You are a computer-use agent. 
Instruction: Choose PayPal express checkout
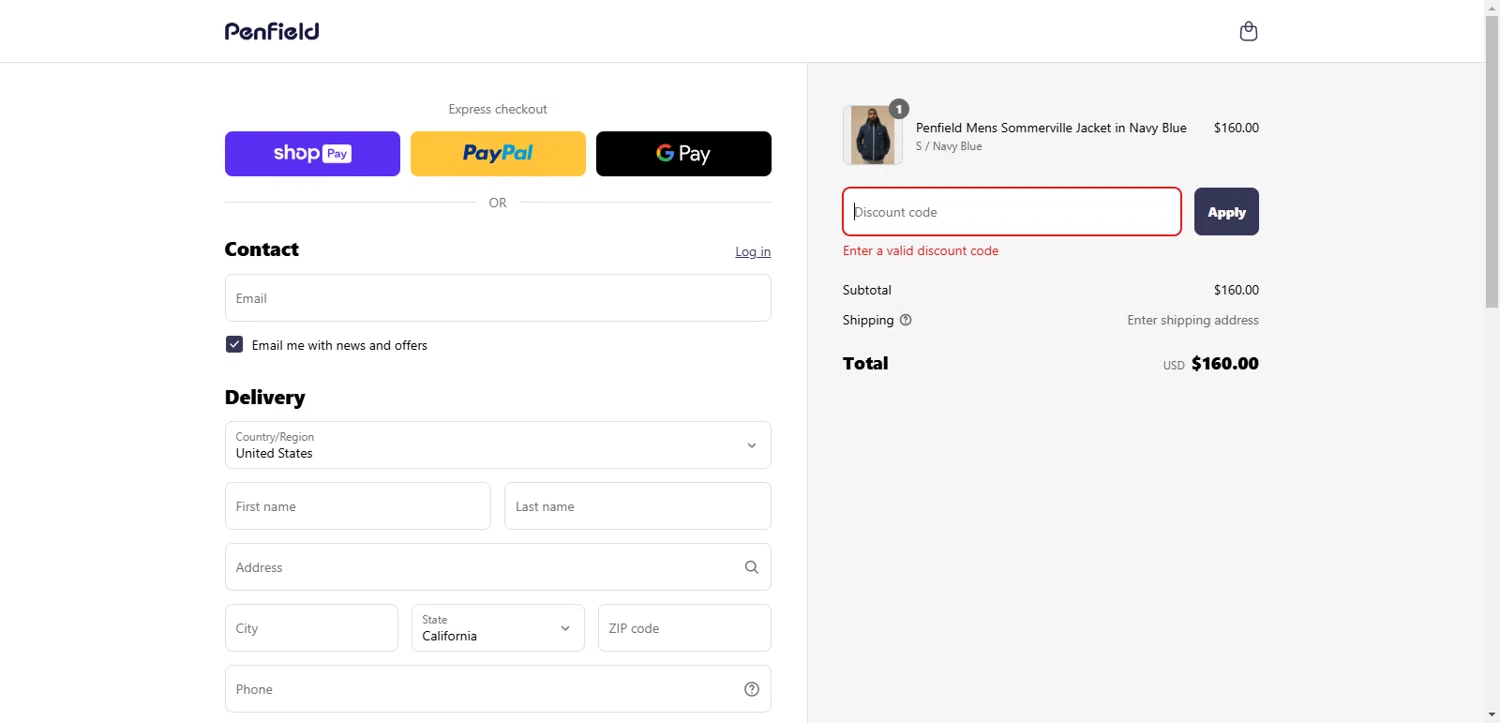pos(498,154)
